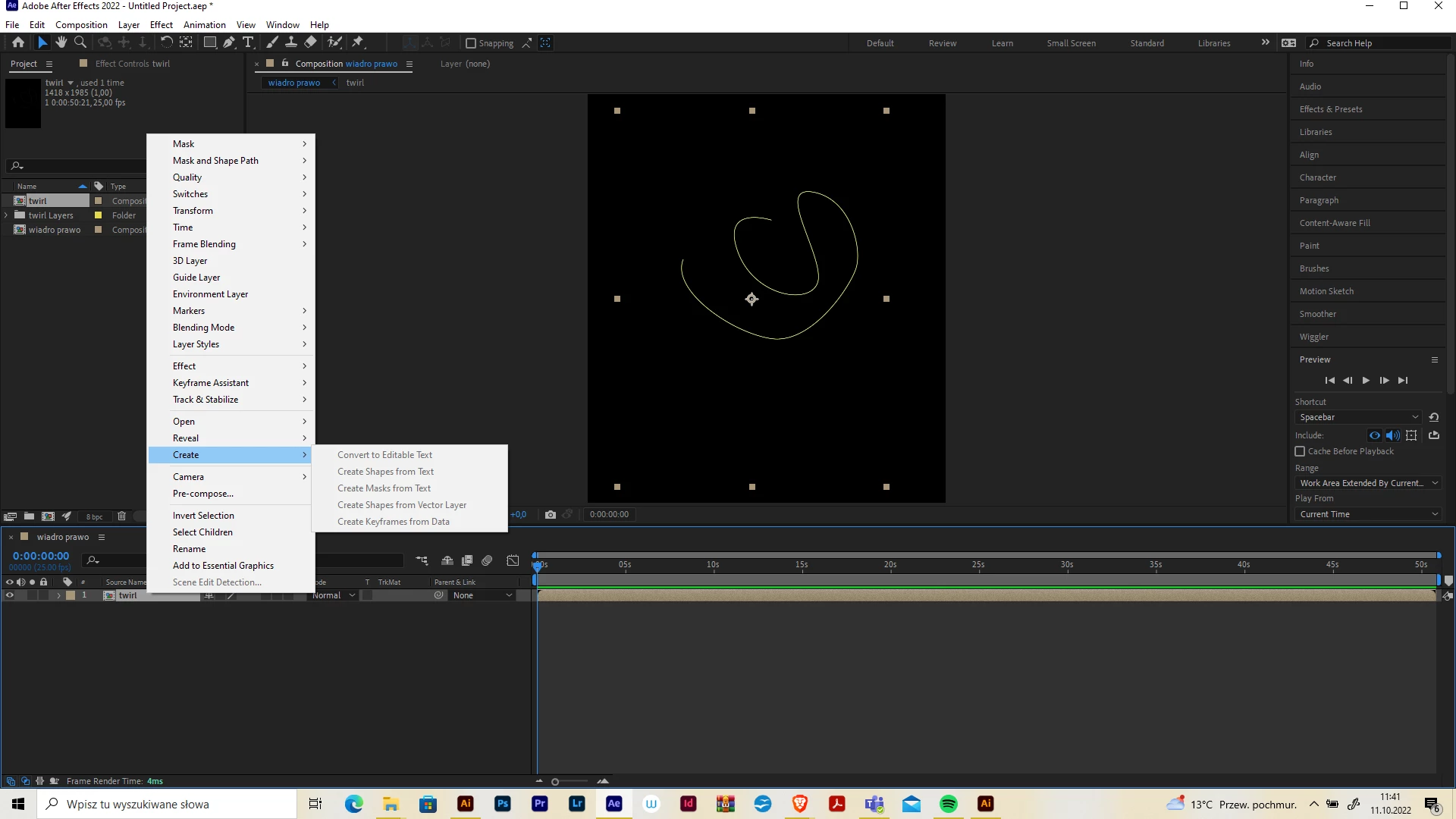Viewport: 1456px width, 819px height.
Task: Click the timeline zoom slider
Action: coord(555,781)
